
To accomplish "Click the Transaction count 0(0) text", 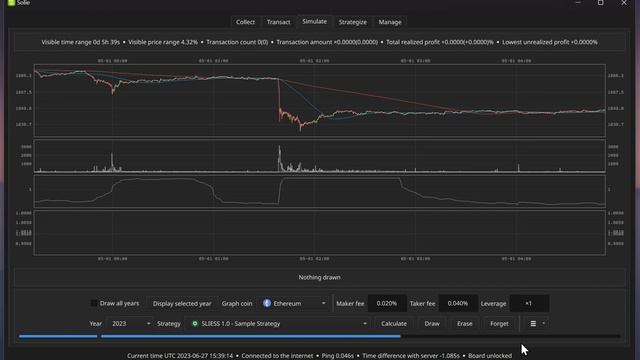I will [x=237, y=42].
